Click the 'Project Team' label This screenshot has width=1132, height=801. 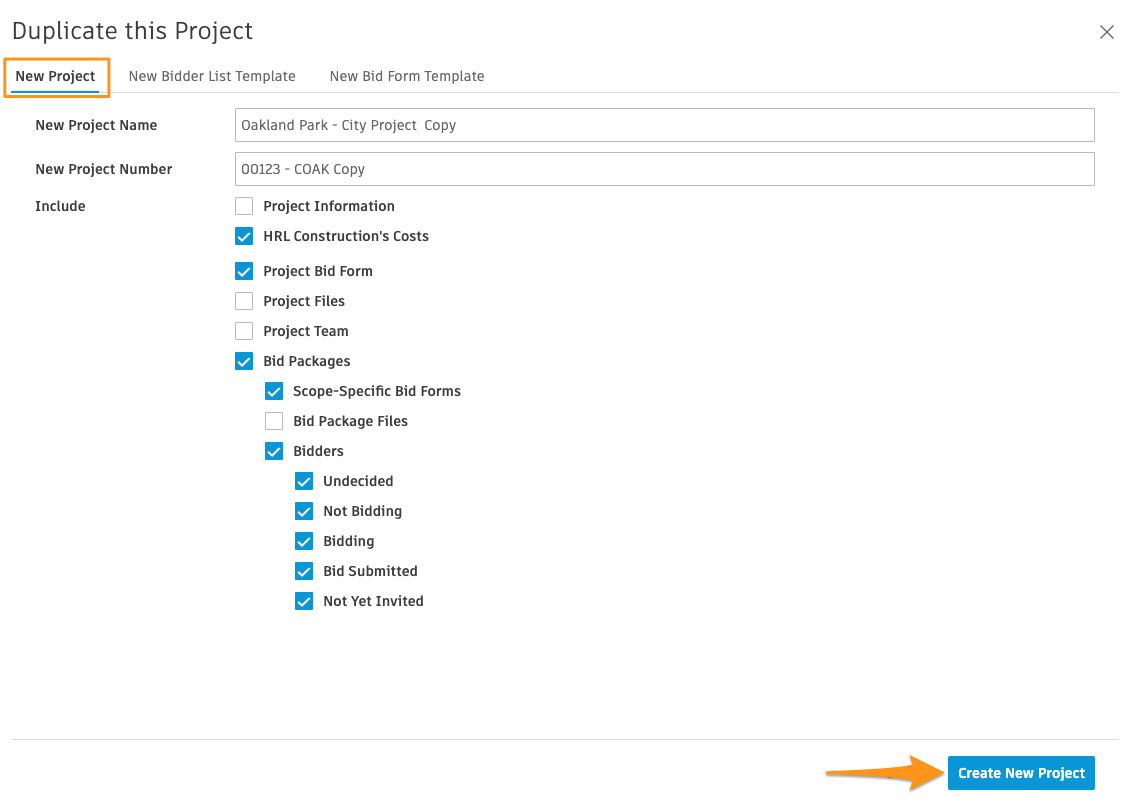click(305, 331)
